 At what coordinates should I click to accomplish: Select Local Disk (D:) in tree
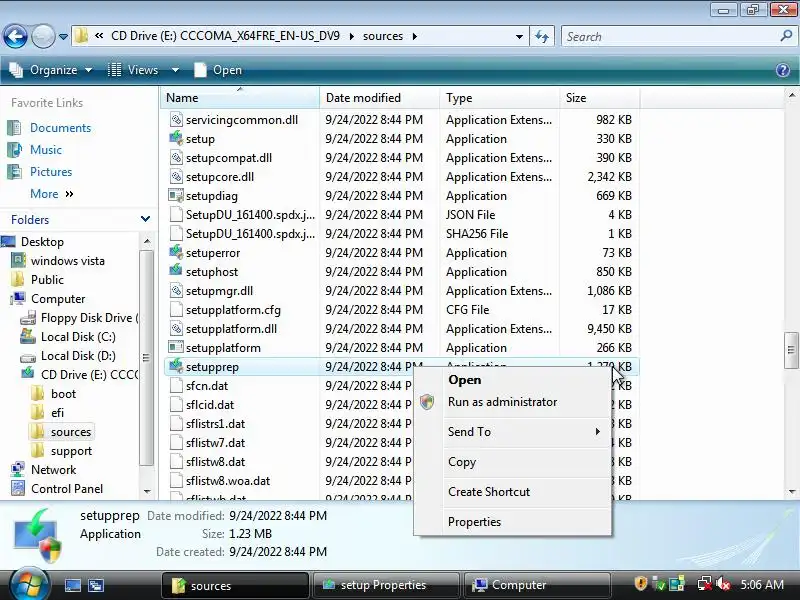78,356
